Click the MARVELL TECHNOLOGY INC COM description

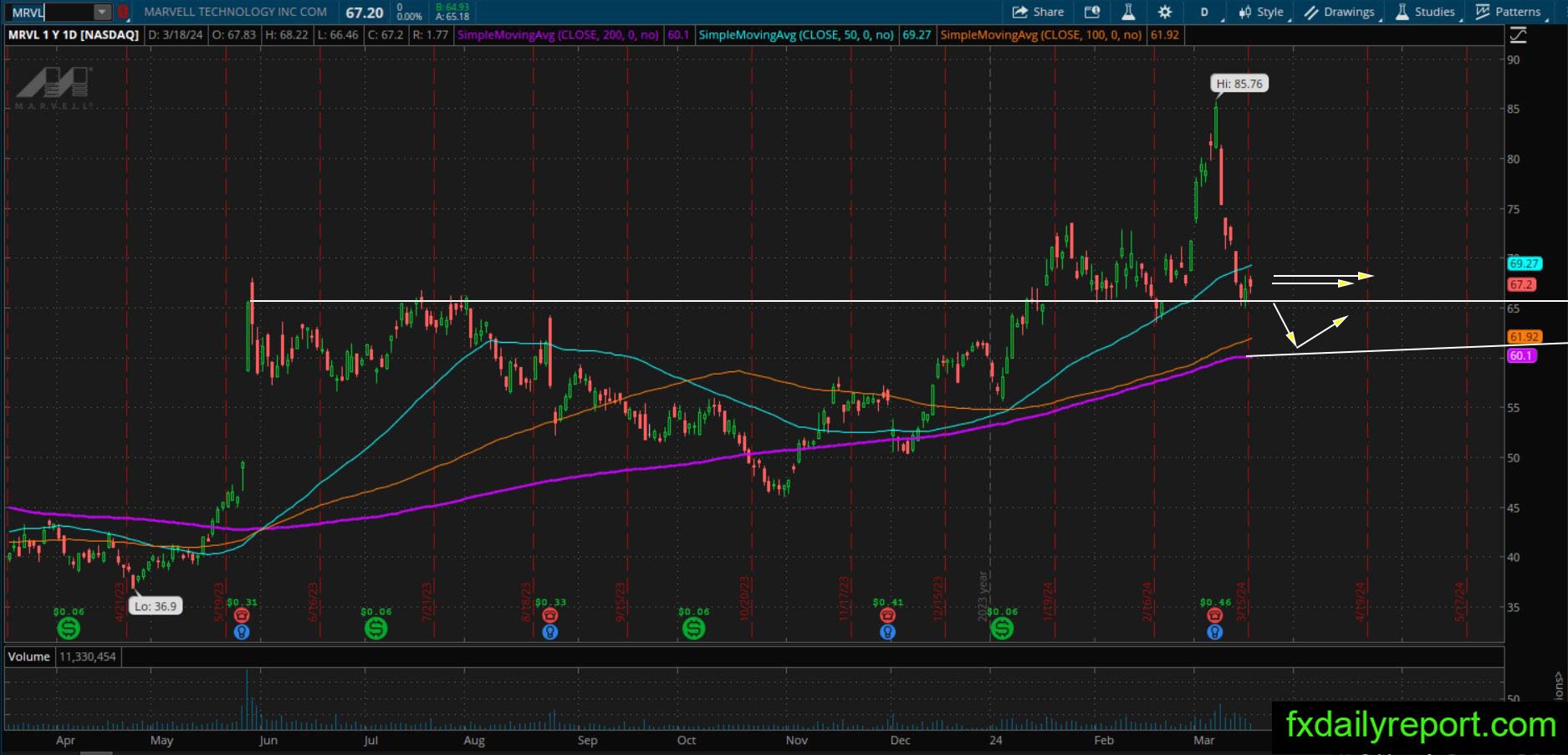point(235,12)
